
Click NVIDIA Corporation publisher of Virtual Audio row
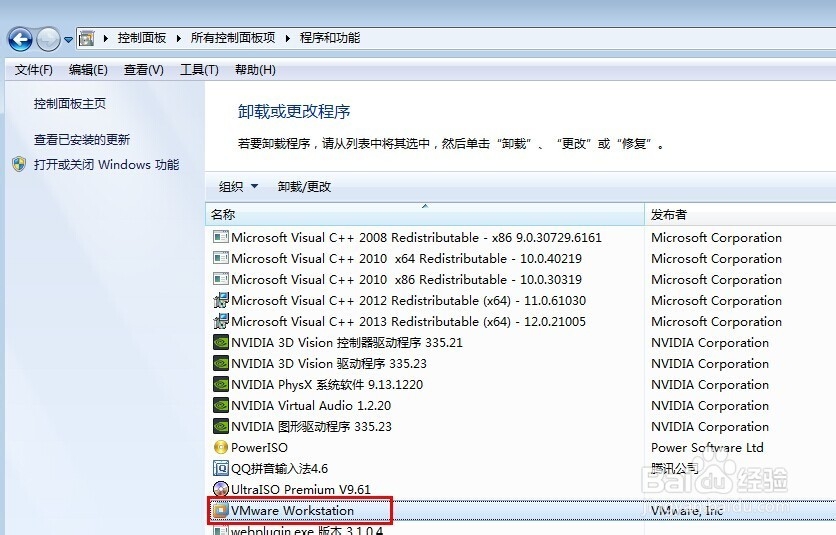click(x=710, y=406)
